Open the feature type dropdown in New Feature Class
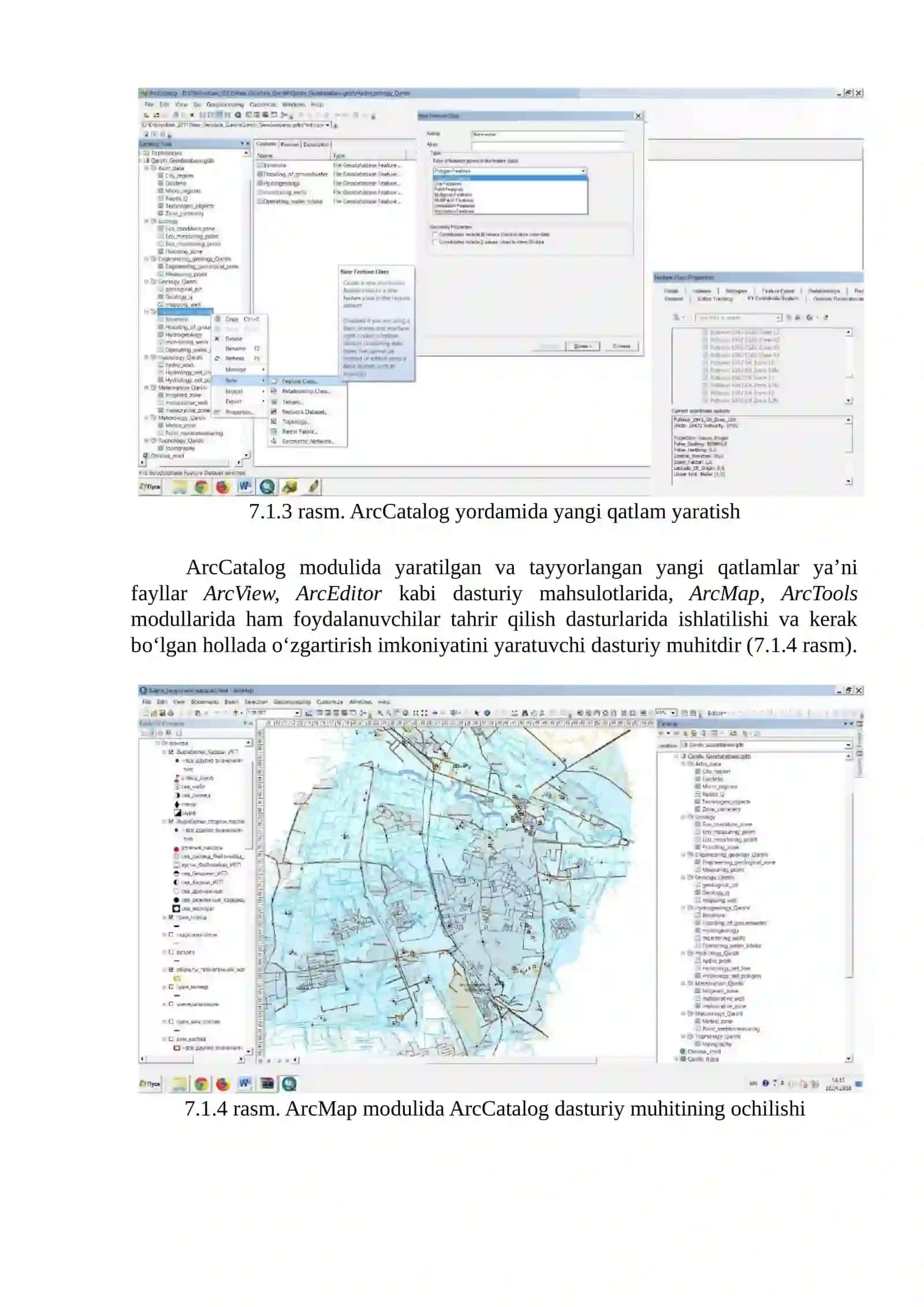 (x=583, y=171)
